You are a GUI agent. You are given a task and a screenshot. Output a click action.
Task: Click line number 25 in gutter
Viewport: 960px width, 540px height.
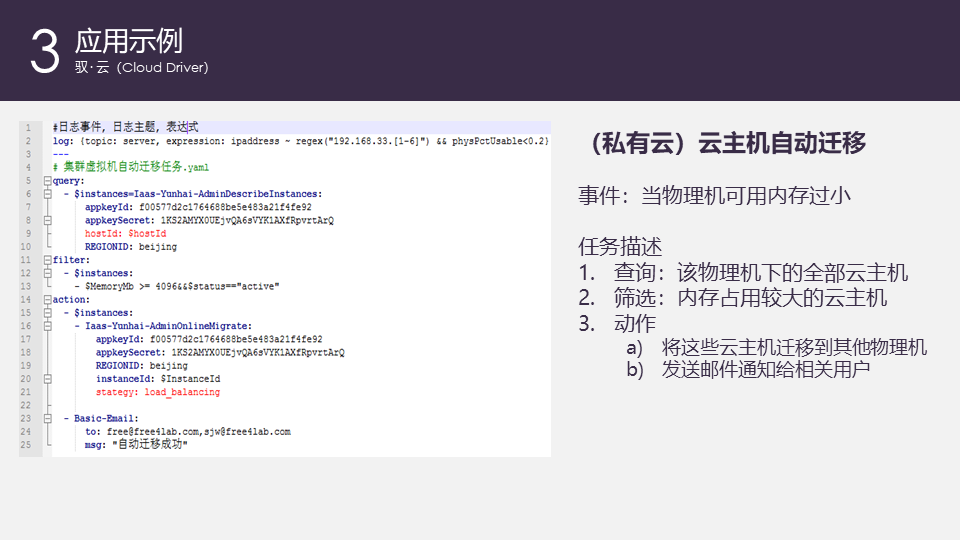(x=29, y=444)
